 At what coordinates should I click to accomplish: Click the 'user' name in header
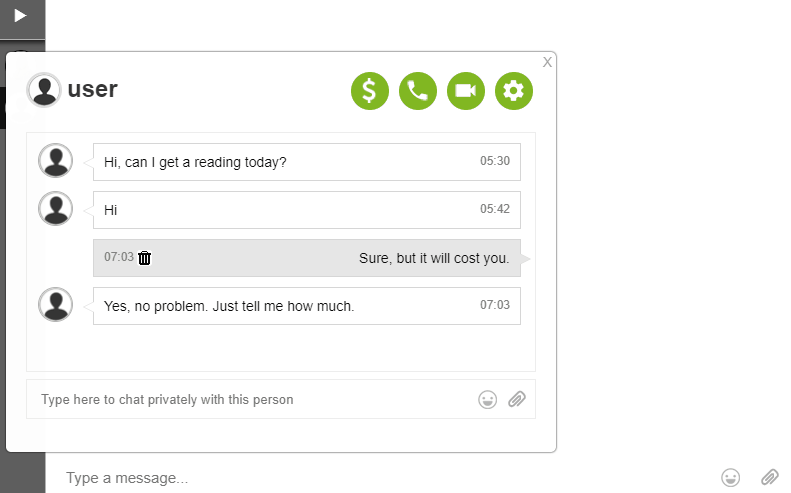tap(93, 89)
